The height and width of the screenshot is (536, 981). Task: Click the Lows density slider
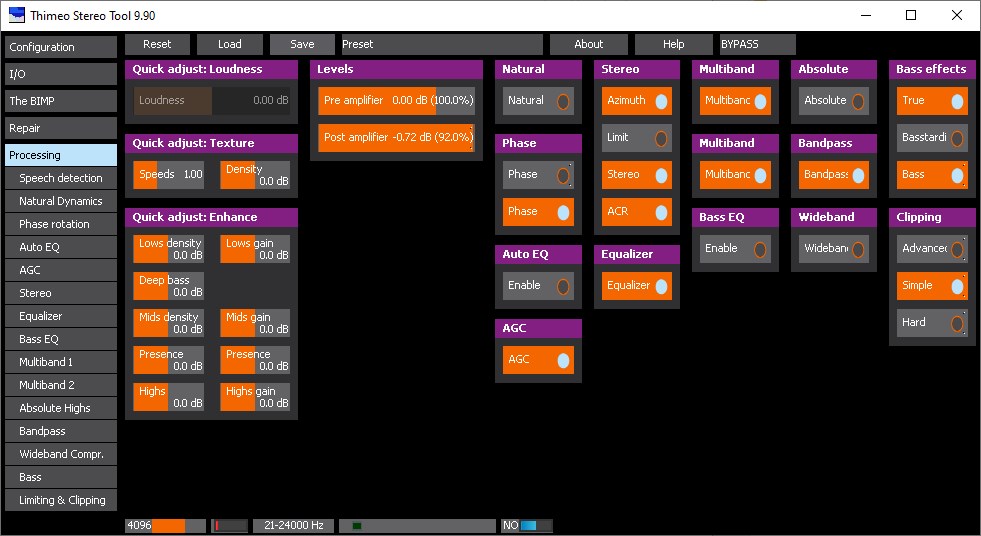pos(168,249)
